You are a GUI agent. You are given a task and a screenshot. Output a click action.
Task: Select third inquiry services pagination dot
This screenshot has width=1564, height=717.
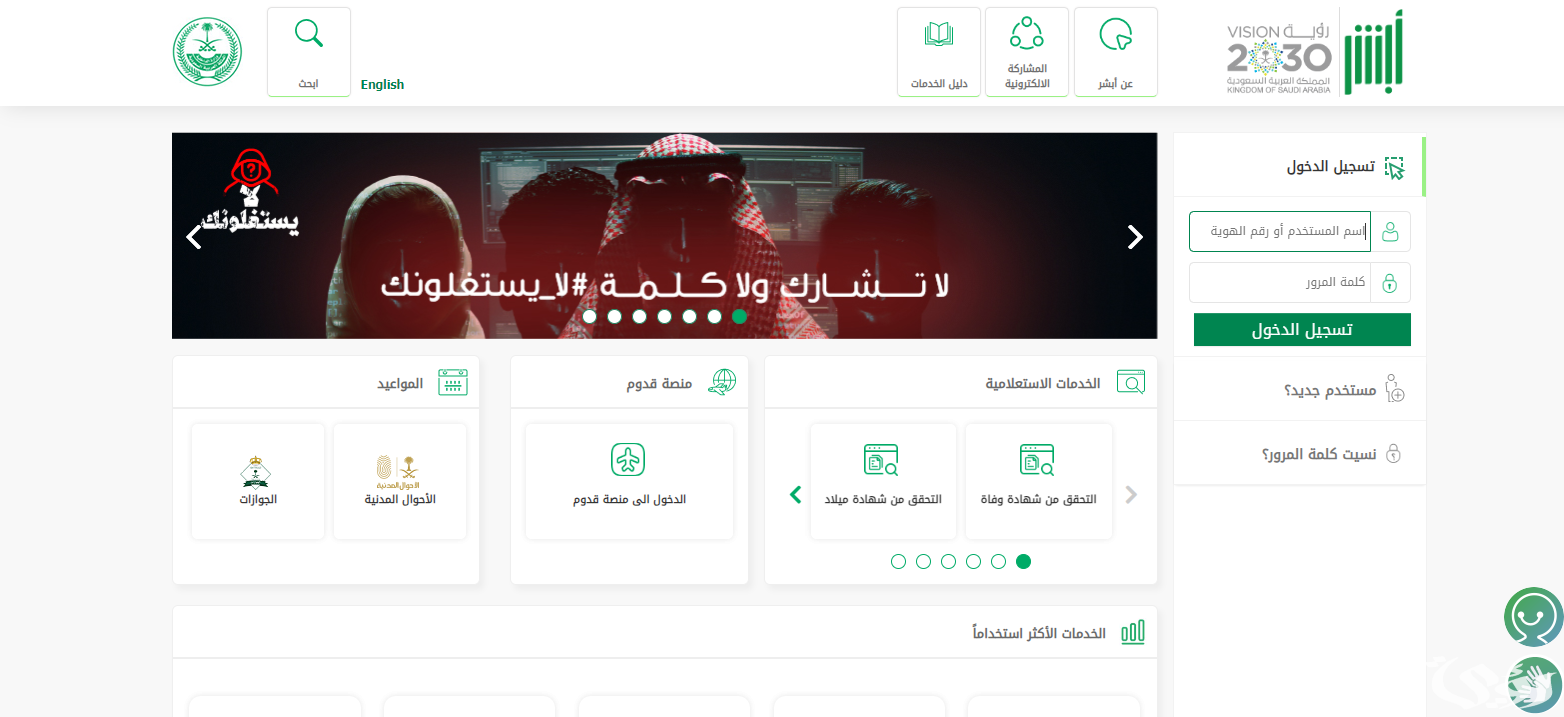tap(948, 561)
